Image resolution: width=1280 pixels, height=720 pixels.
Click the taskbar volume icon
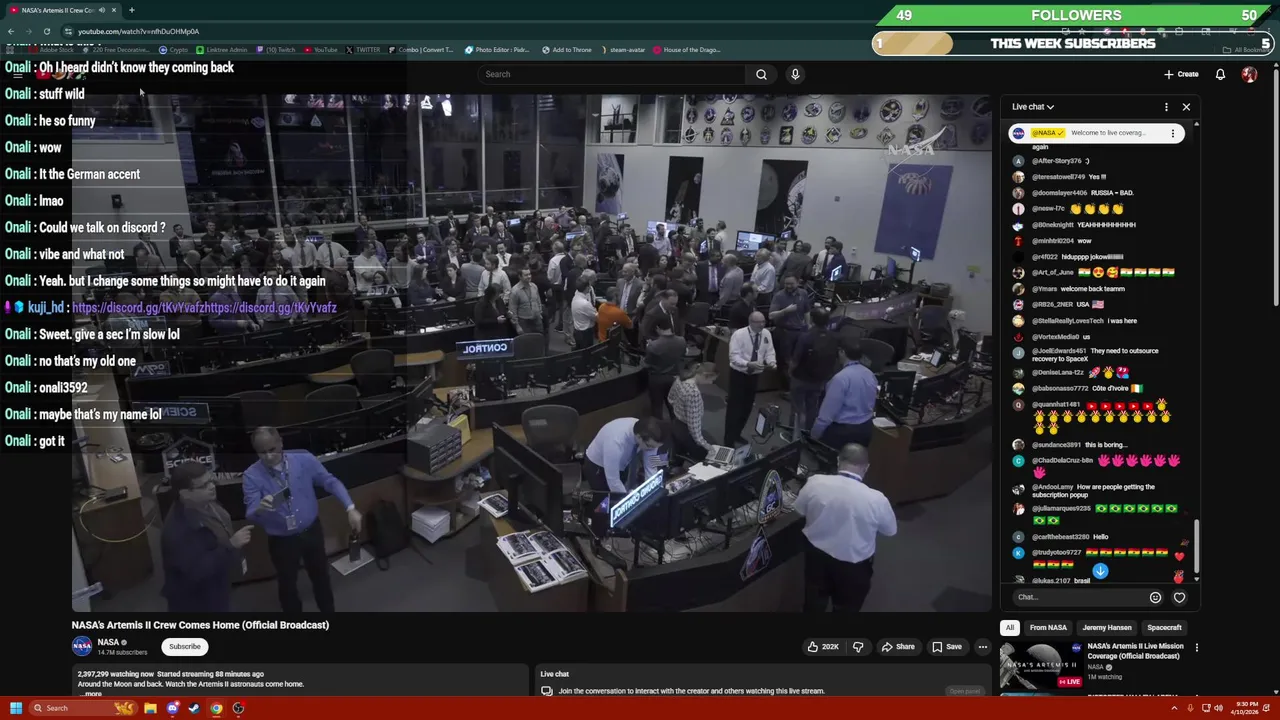pyautogui.click(x=1217, y=708)
